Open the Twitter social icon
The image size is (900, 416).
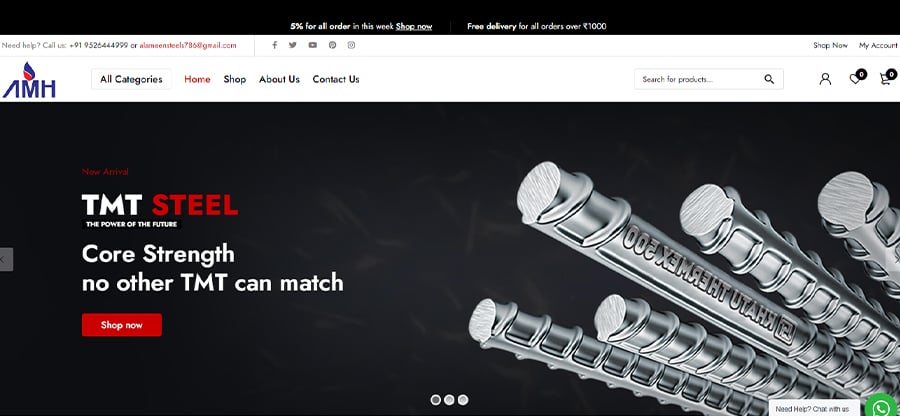click(x=293, y=45)
